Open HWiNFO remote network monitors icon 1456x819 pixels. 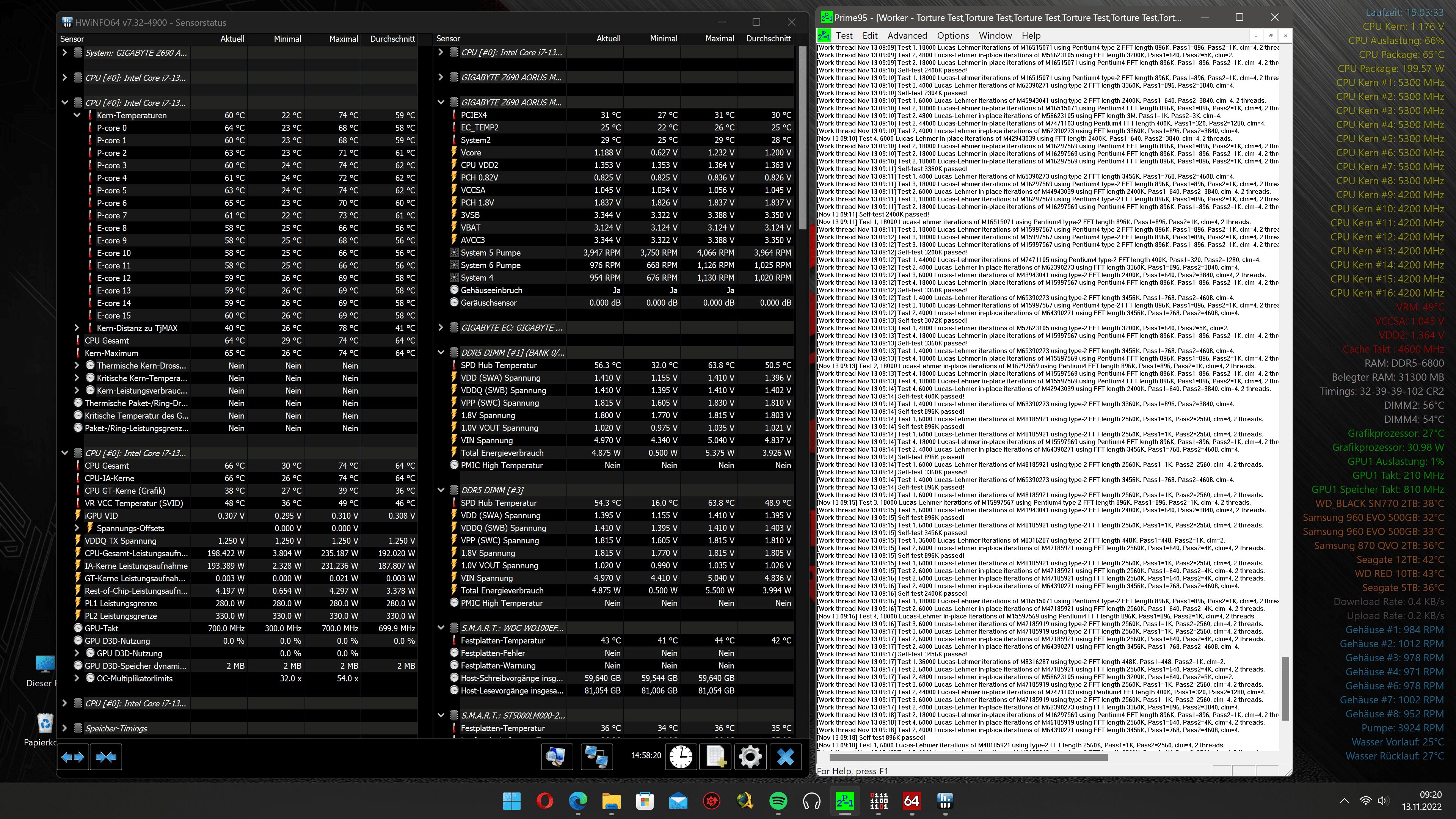(596, 757)
